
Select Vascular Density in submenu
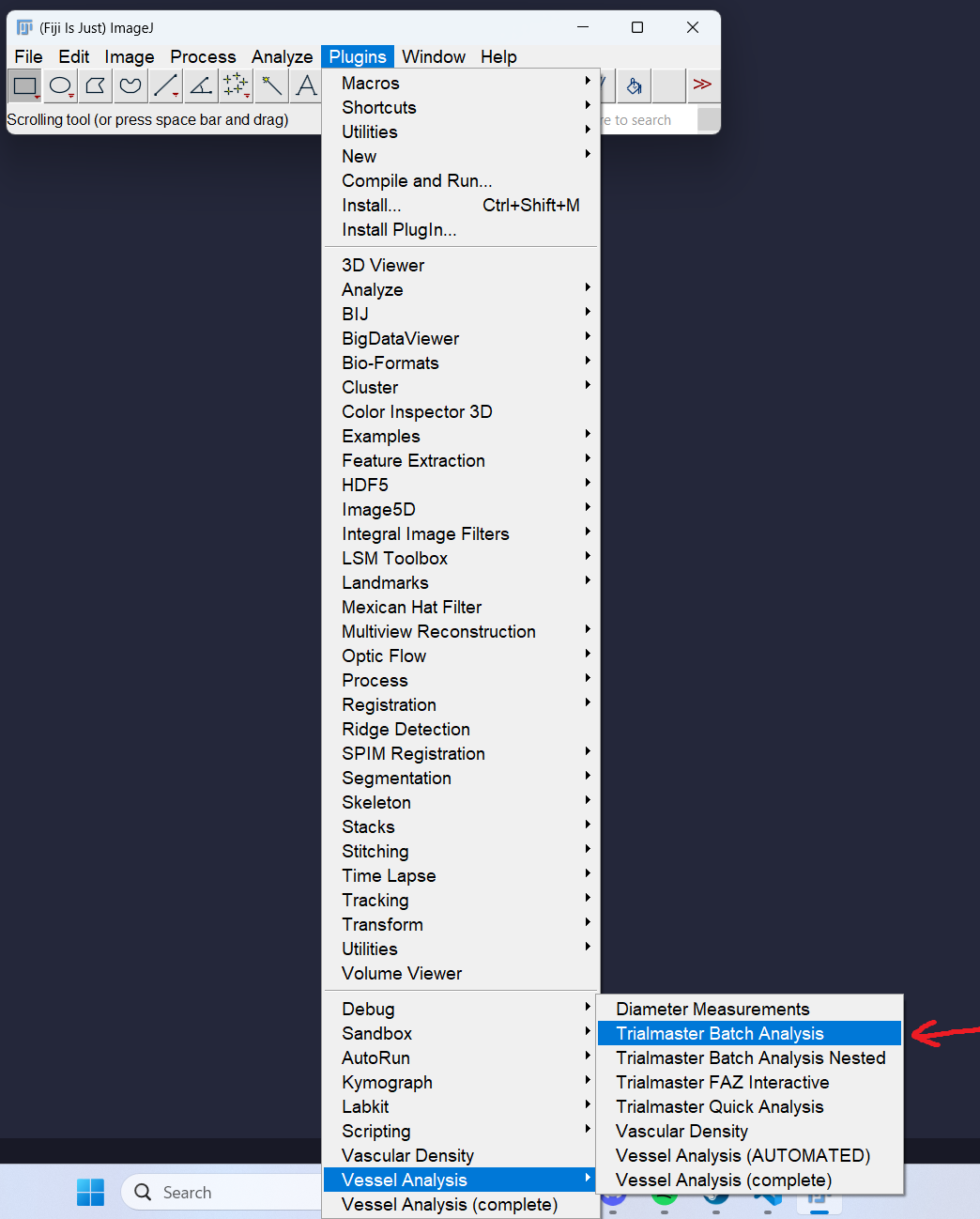tap(749, 1131)
